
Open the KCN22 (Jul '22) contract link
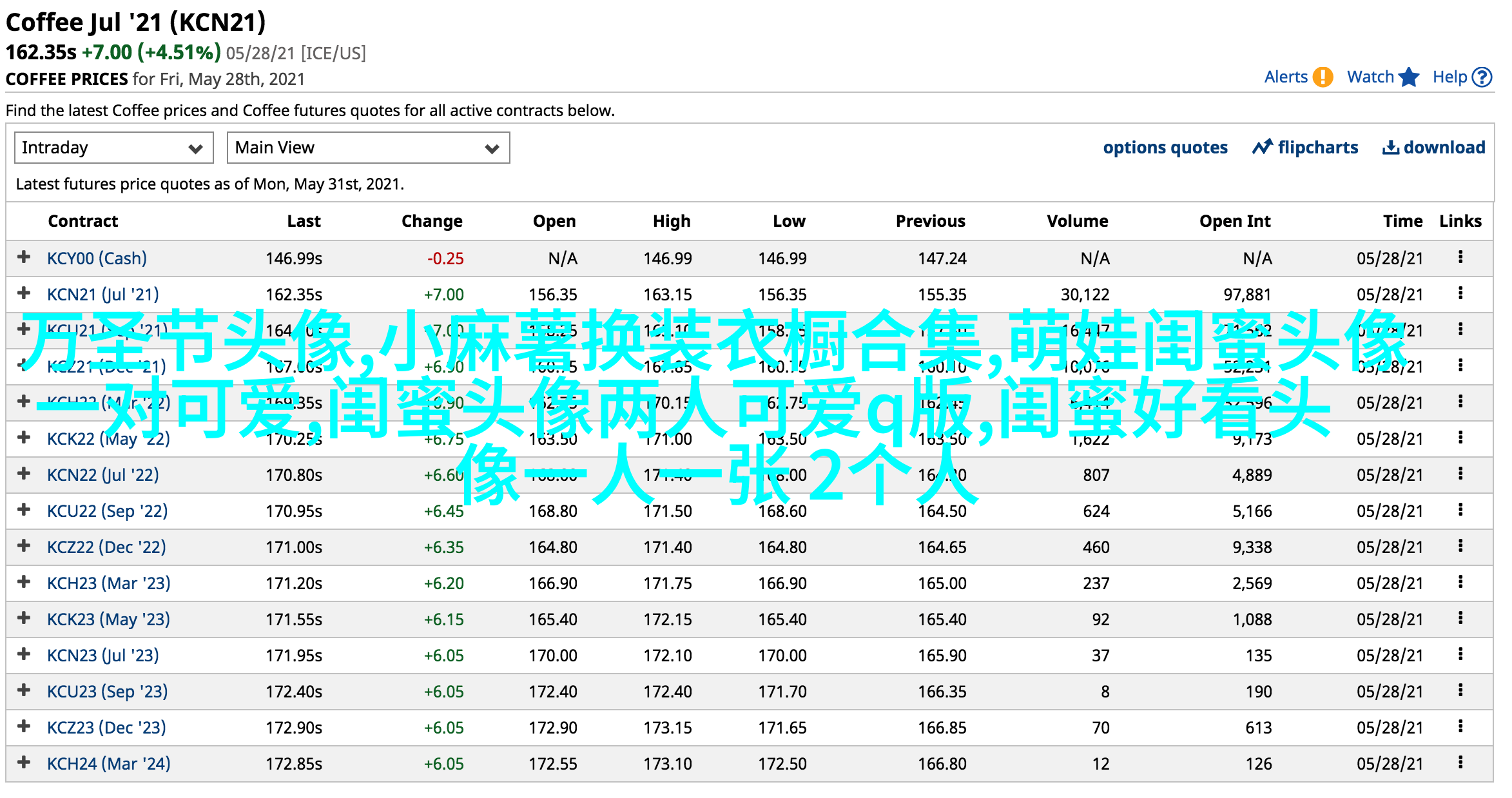tap(103, 474)
